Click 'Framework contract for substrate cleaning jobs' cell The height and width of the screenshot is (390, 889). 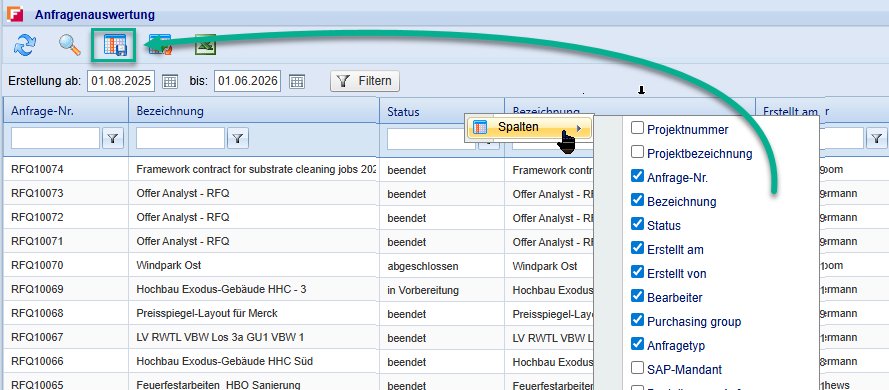point(253,169)
